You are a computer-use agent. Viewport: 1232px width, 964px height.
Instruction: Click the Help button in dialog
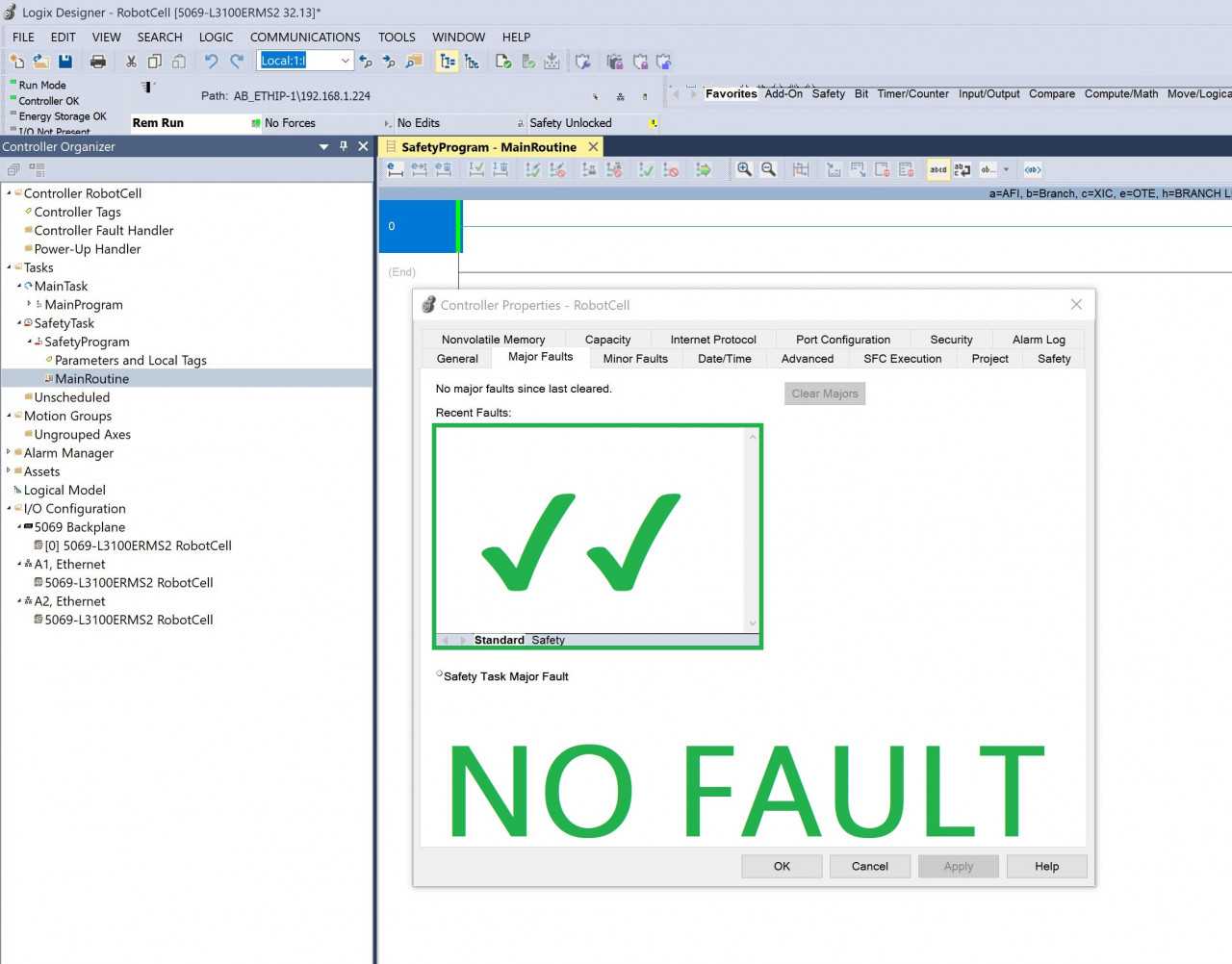(x=1047, y=866)
